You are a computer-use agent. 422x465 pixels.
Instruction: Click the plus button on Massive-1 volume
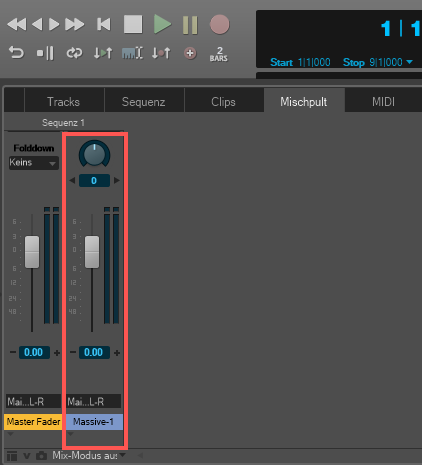click(x=117, y=353)
